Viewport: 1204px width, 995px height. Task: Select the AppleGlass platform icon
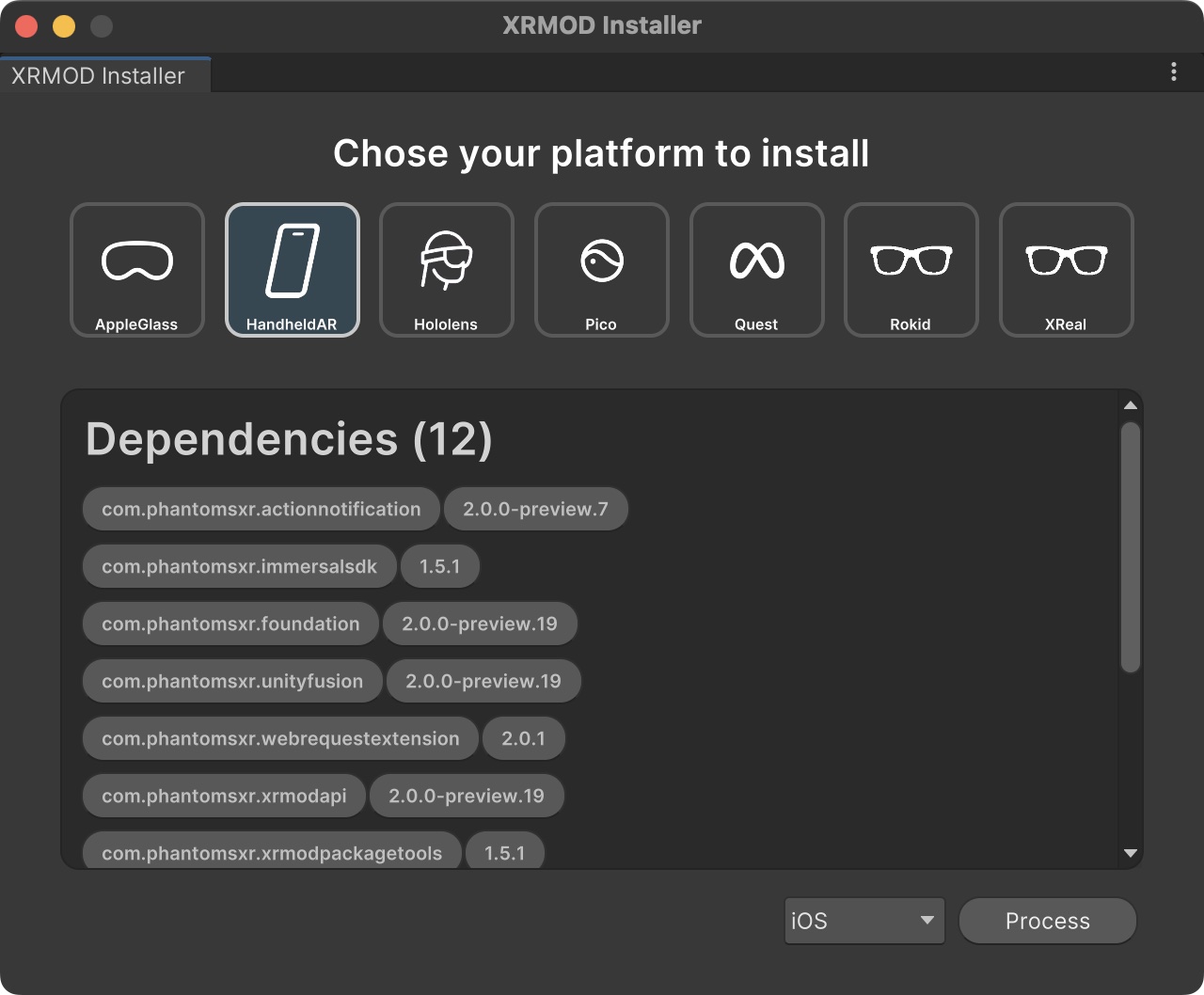[x=137, y=270]
